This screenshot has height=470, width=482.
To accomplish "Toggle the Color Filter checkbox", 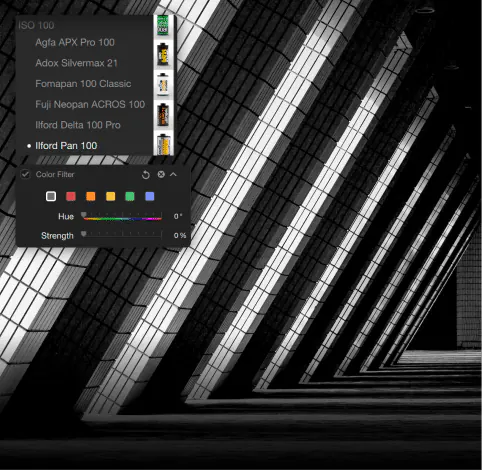I will 25,174.
